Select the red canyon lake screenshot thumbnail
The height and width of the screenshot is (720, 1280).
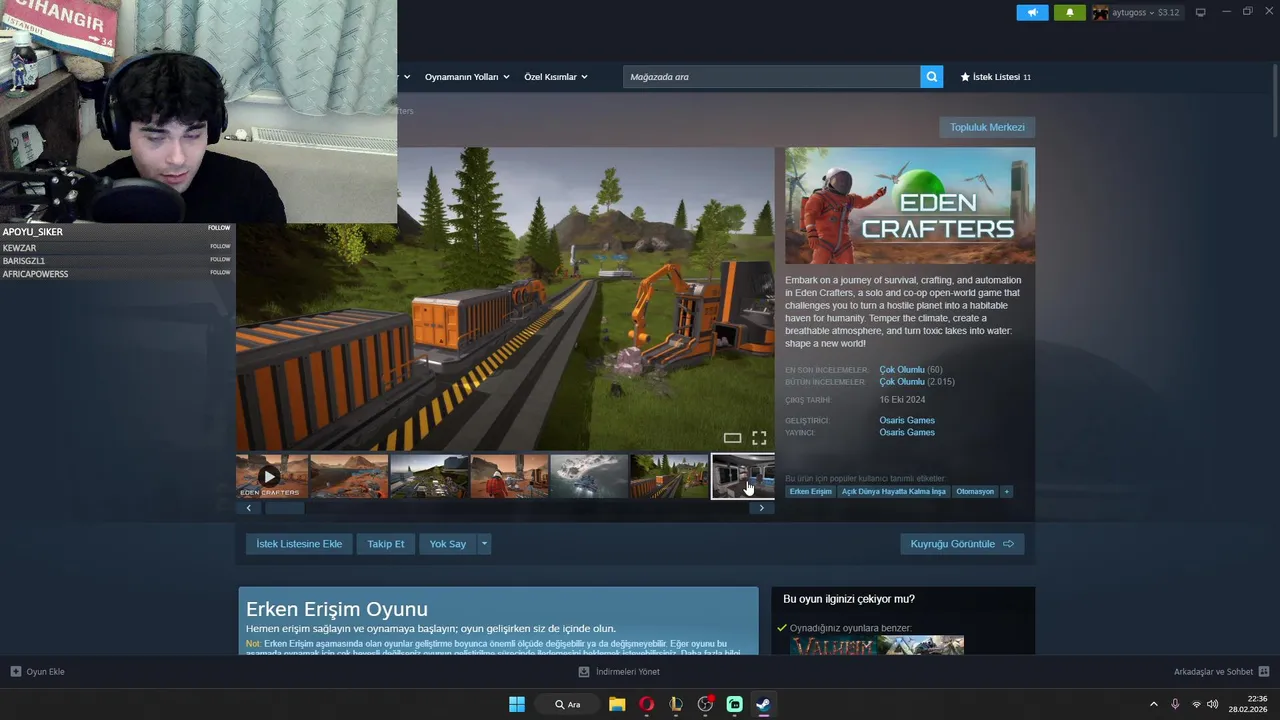click(349, 476)
